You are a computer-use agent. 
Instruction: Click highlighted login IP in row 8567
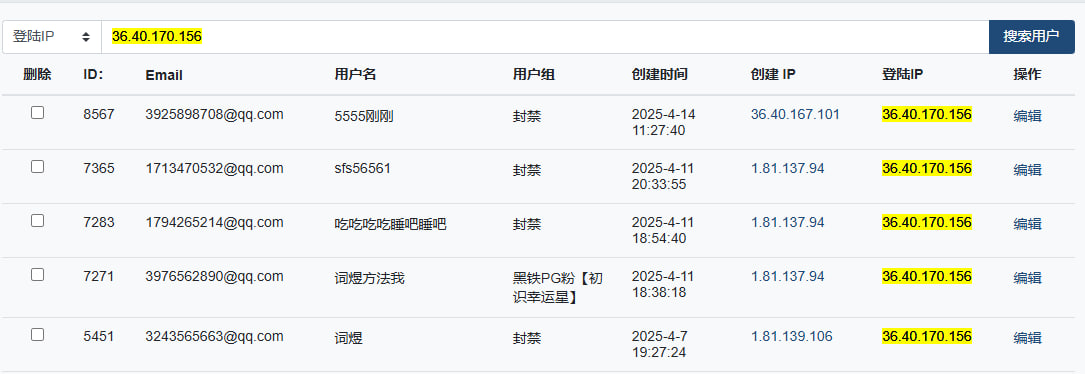click(x=927, y=114)
